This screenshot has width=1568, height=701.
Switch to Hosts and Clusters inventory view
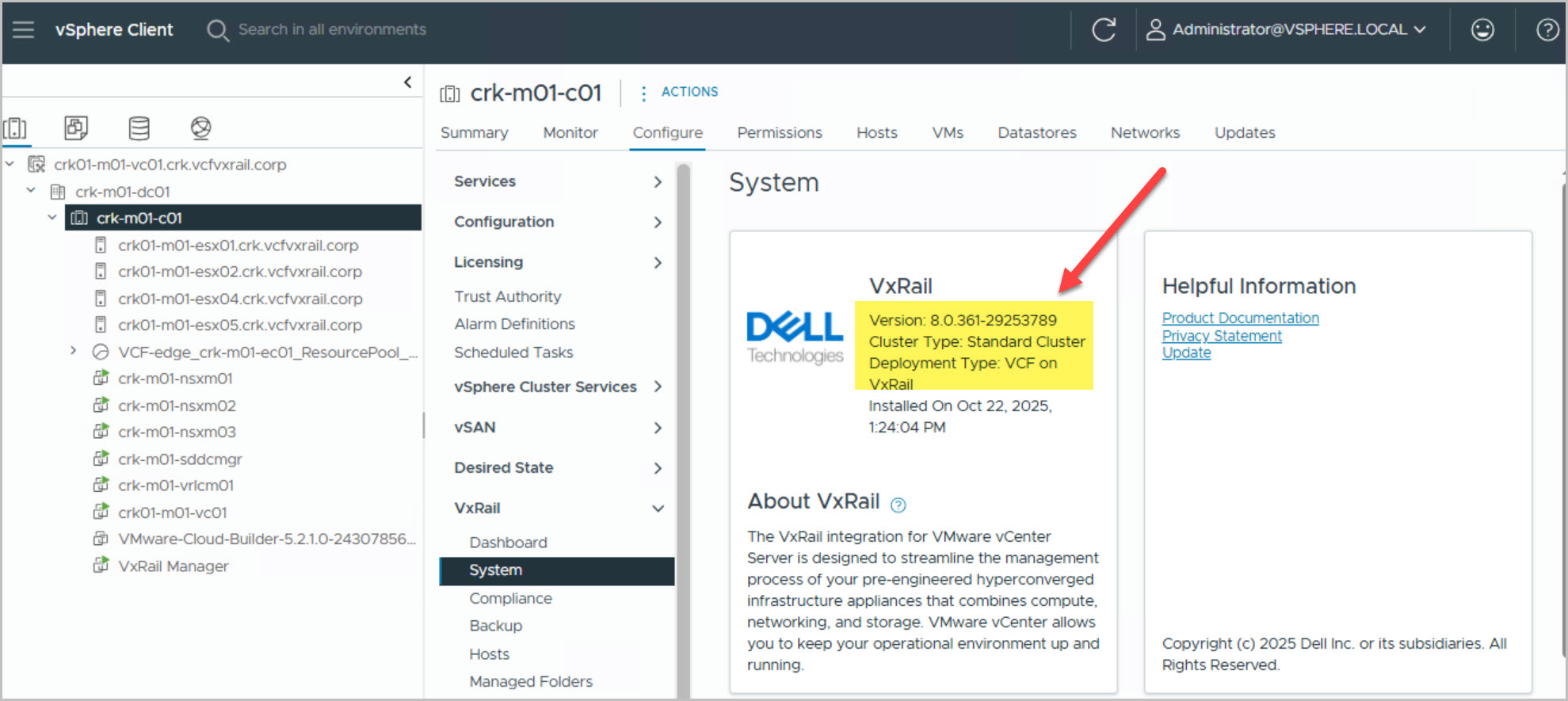(16, 128)
